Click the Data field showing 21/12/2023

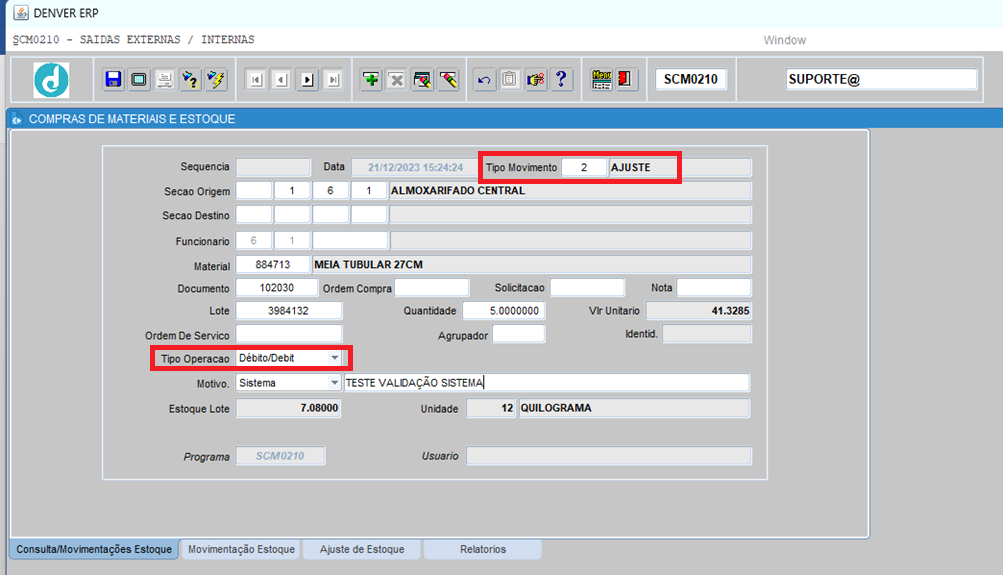click(415, 168)
